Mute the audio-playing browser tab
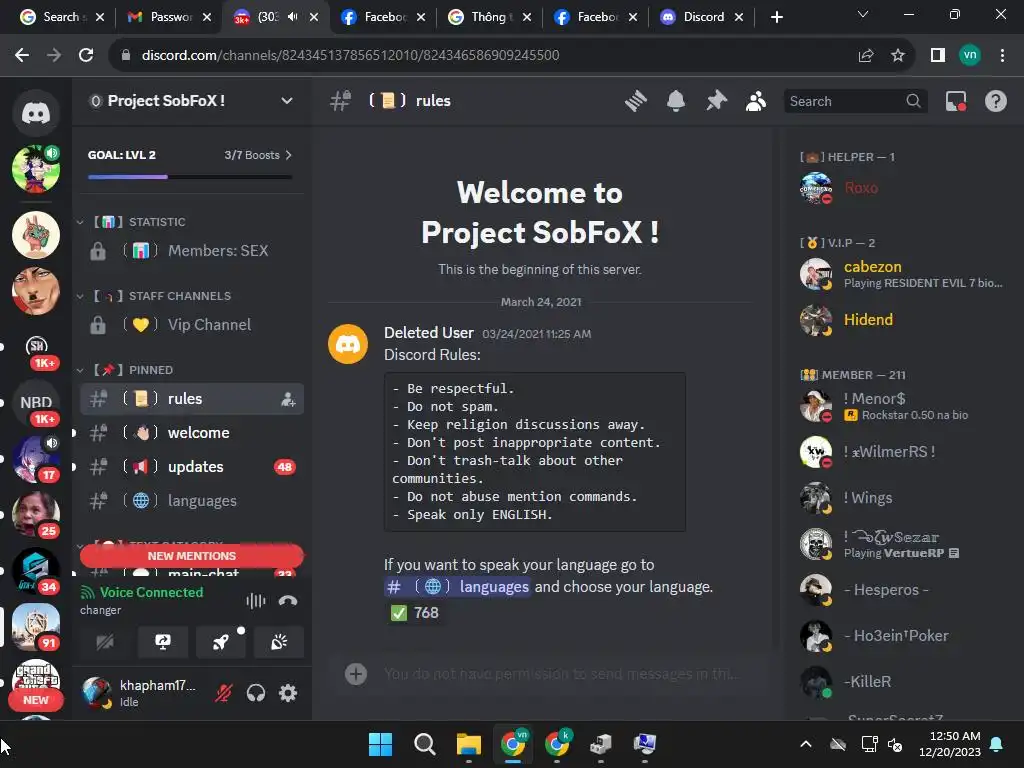 293,17
